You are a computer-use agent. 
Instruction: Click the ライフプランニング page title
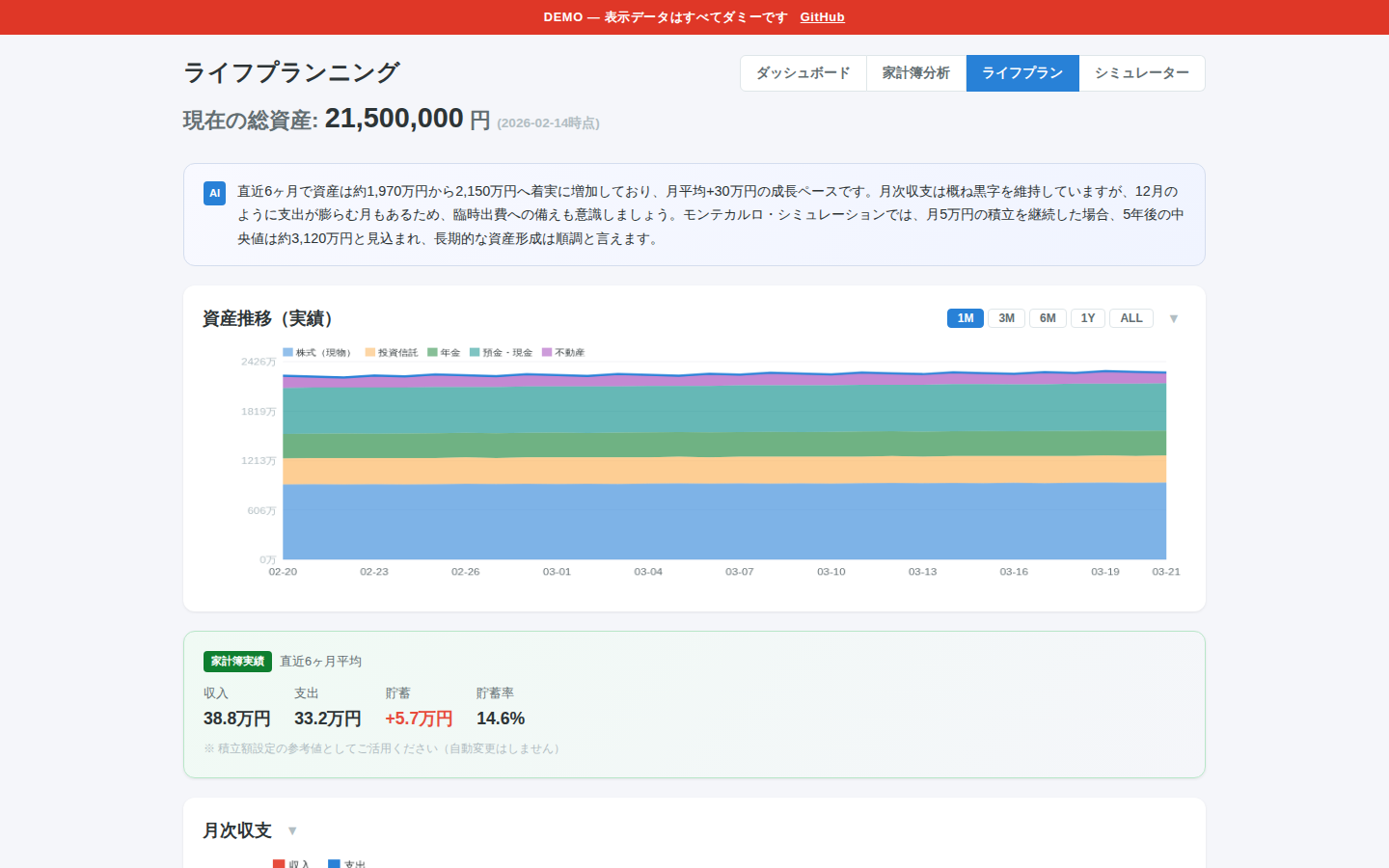click(291, 73)
